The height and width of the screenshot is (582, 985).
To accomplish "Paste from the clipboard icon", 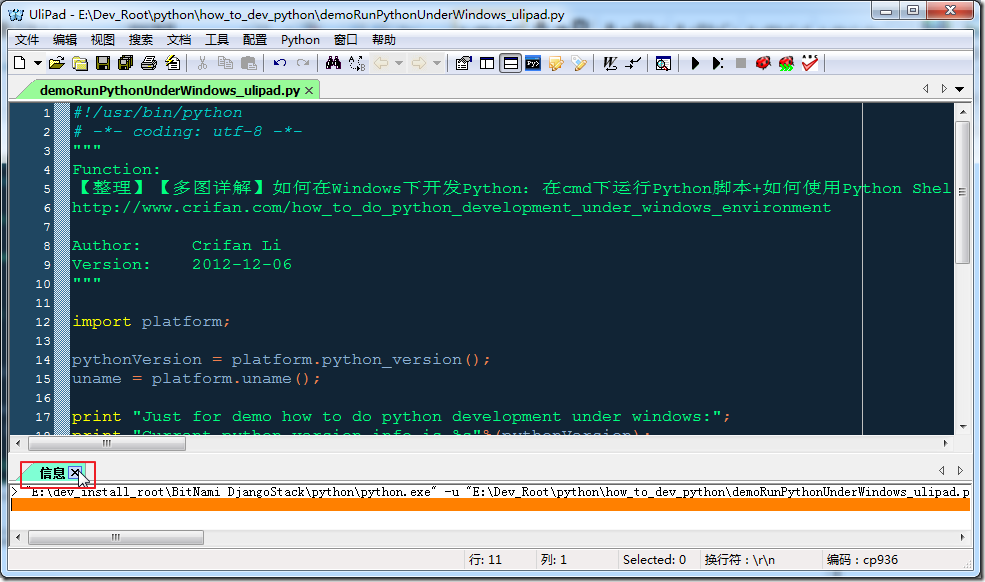I will point(249,63).
